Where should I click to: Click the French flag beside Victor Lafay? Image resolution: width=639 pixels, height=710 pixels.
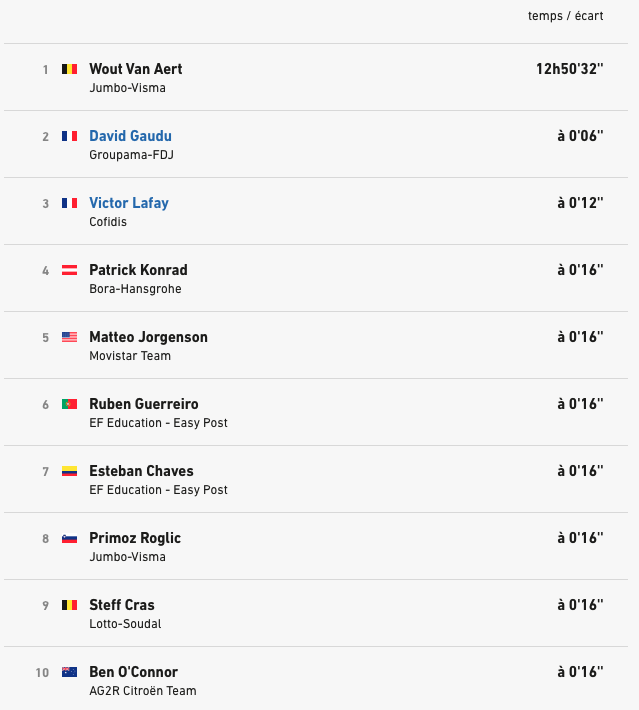click(69, 203)
